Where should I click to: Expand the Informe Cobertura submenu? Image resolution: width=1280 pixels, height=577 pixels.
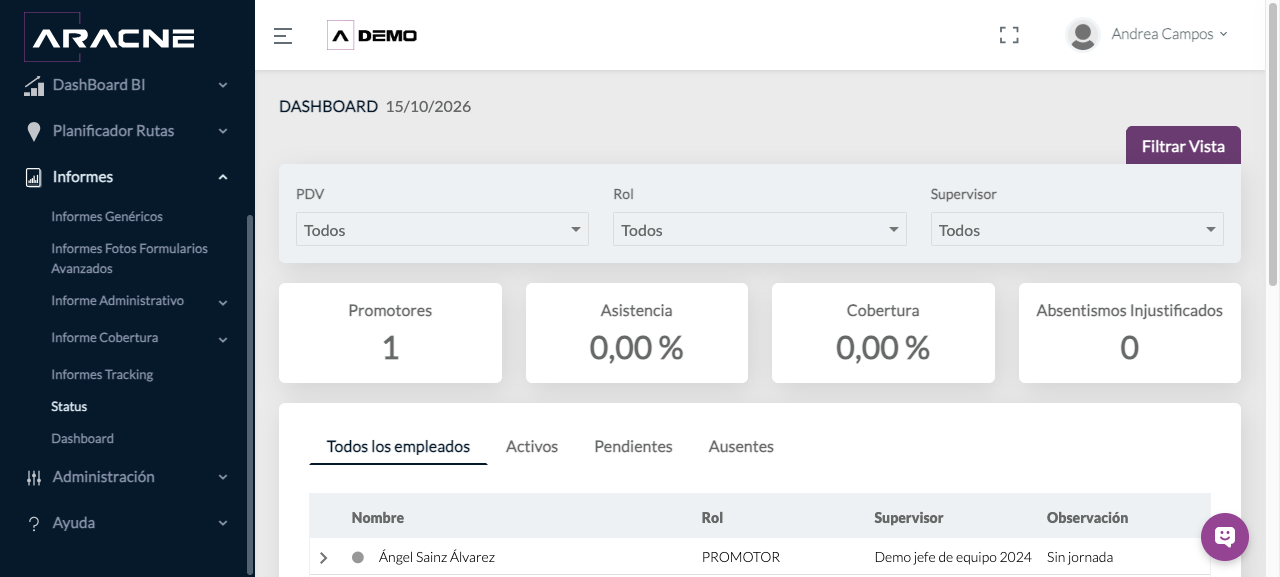click(x=223, y=338)
